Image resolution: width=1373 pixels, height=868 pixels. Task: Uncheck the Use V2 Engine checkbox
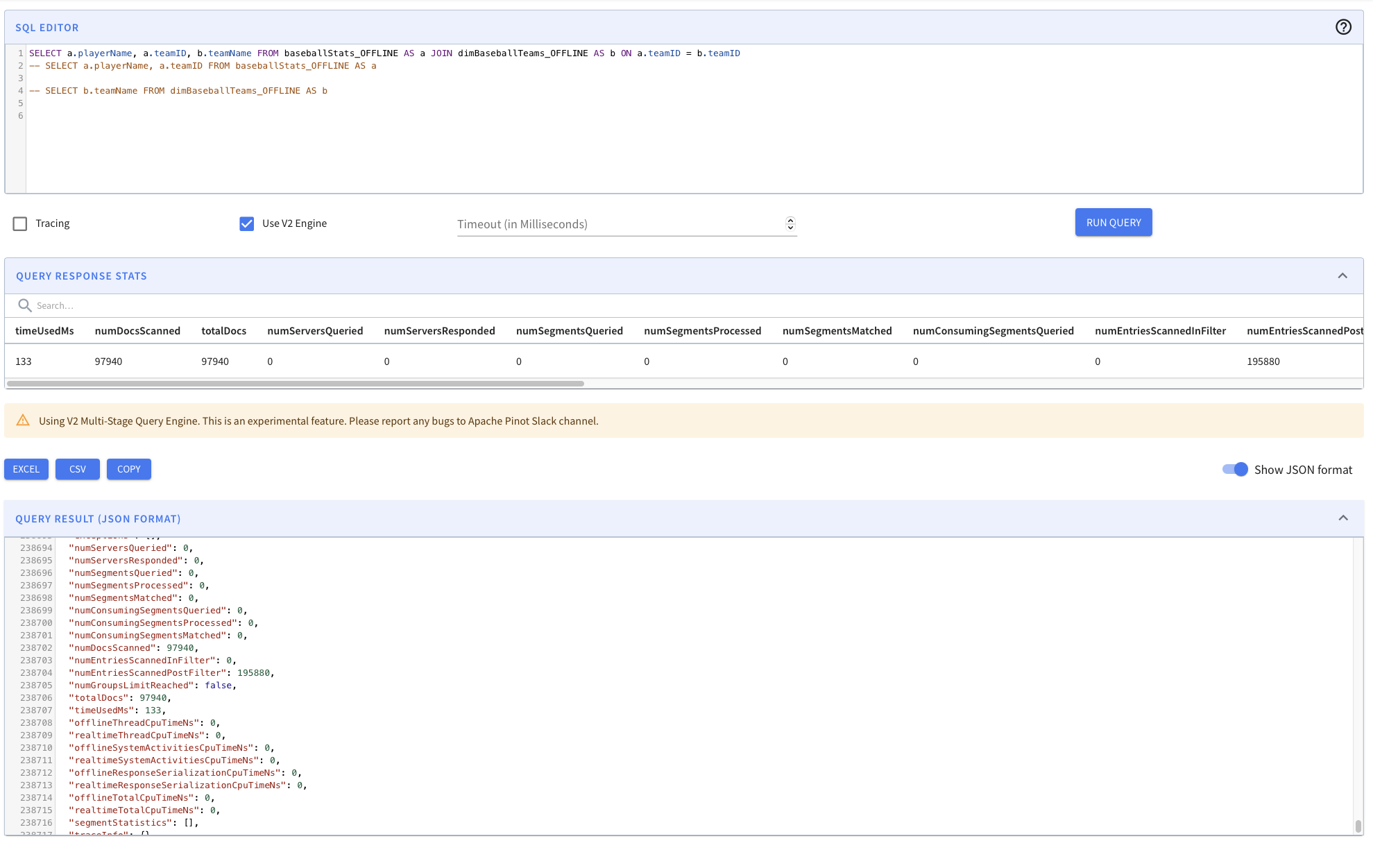(x=246, y=223)
